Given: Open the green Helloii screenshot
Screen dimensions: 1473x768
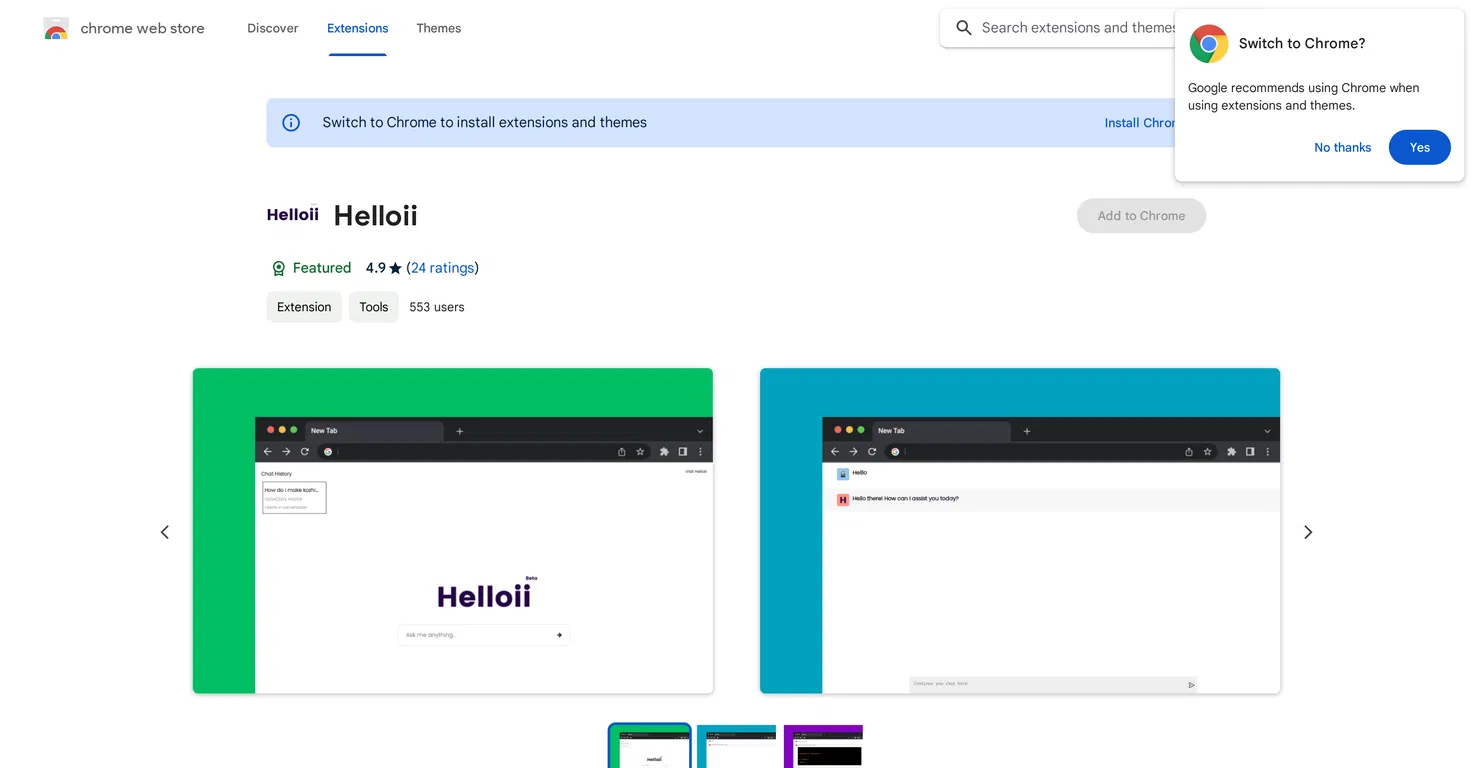Looking at the screenshot, I should coord(453,531).
